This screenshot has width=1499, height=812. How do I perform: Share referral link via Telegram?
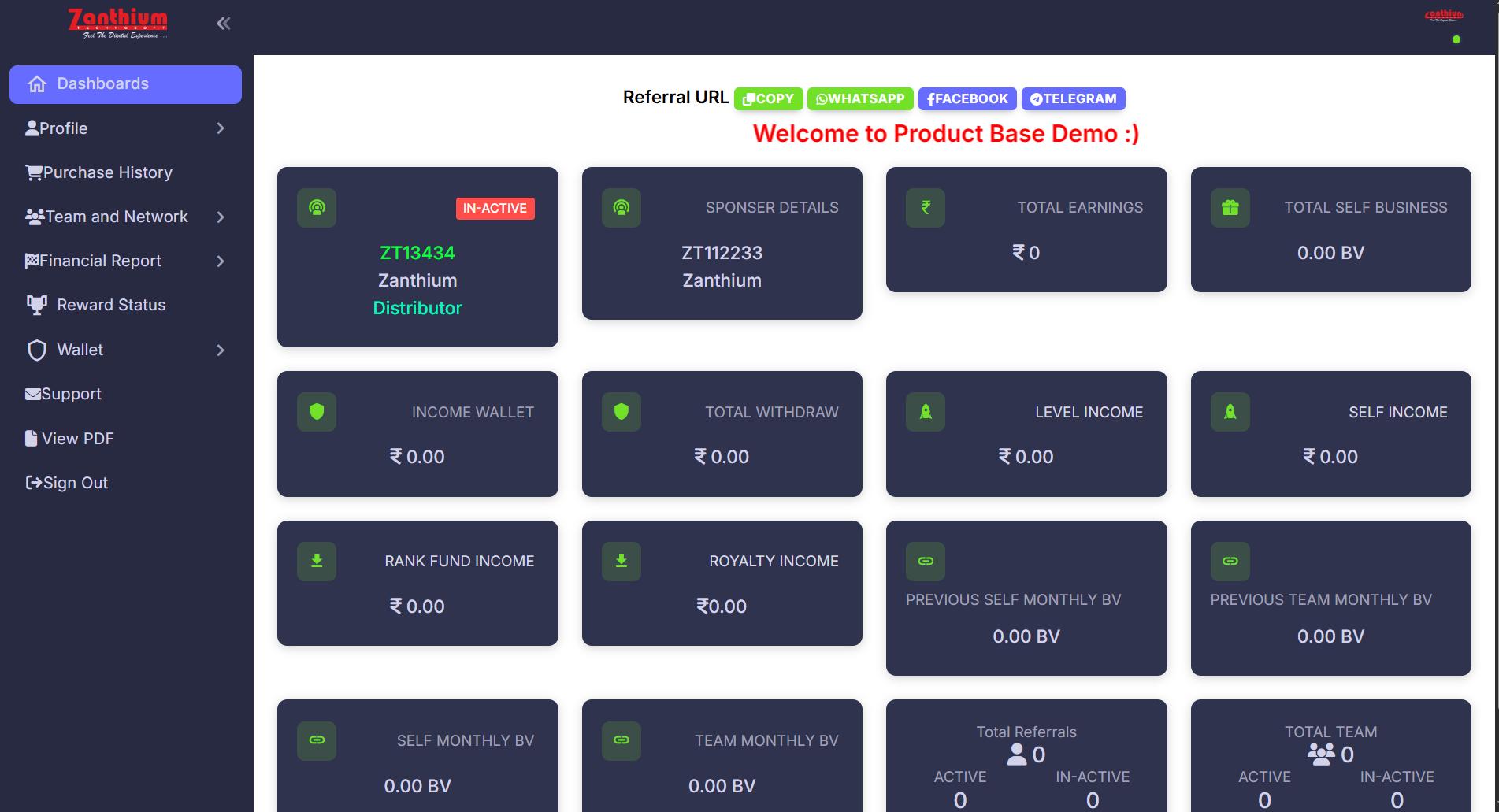tap(1074, 98)
